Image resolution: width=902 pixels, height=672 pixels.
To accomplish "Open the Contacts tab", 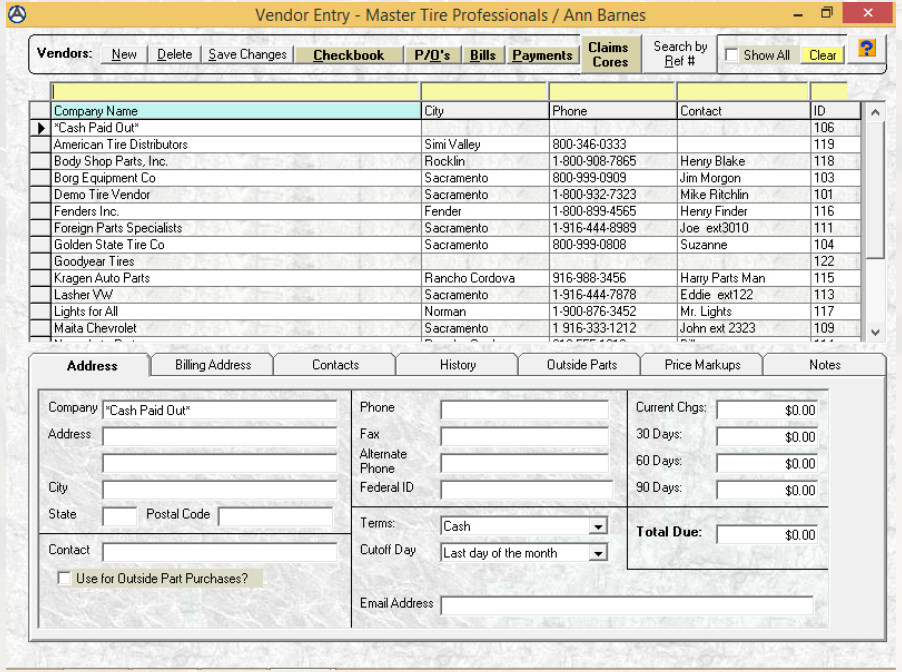I will [335, 365].
